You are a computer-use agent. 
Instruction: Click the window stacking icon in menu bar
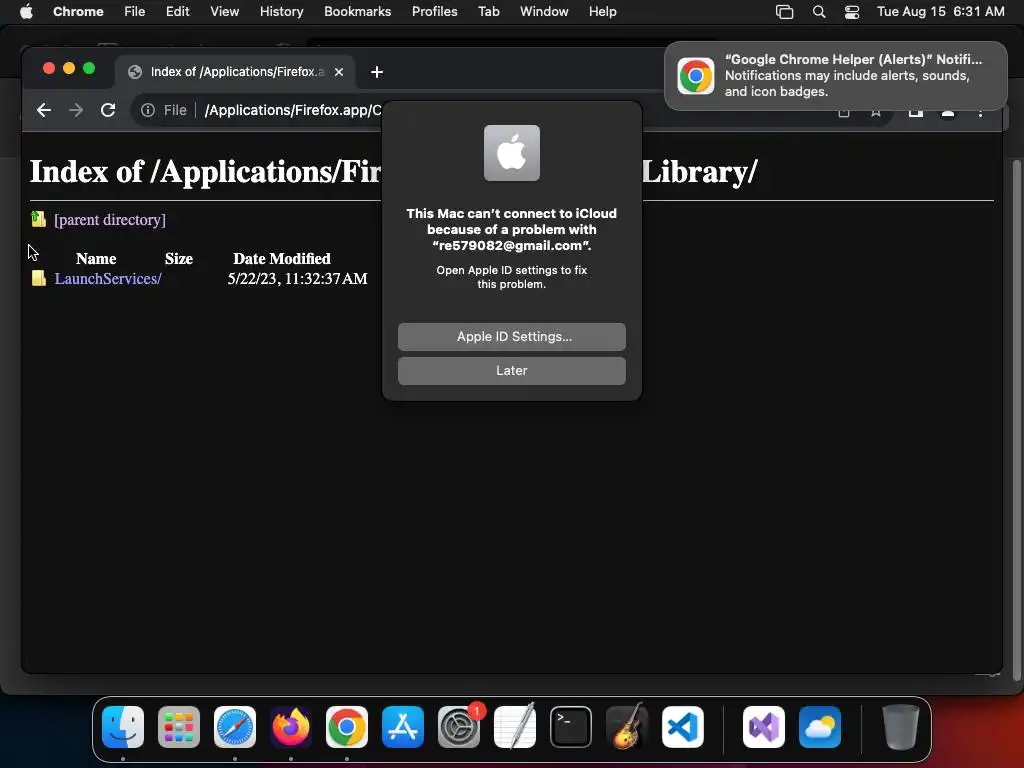[x=784, y=12]
